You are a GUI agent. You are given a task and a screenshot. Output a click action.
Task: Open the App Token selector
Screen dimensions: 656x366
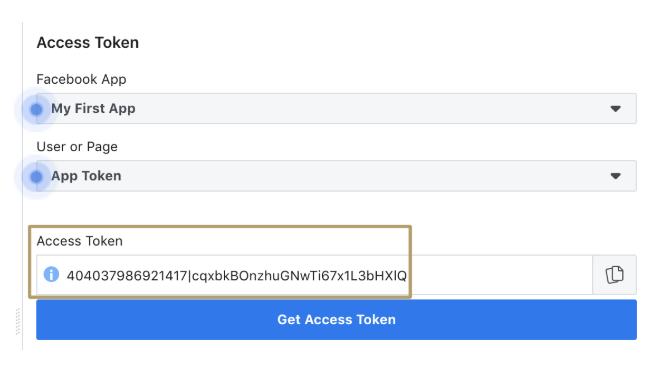click(336, 176)
